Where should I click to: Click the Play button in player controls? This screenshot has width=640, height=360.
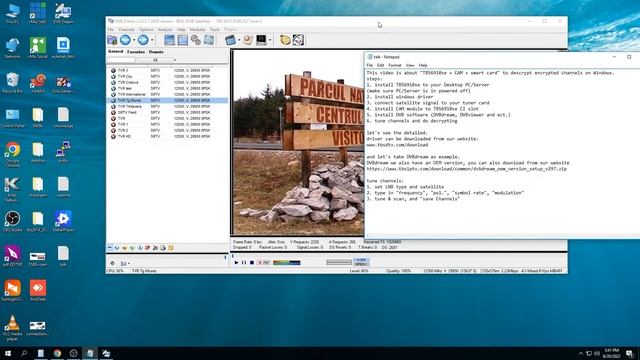[236, 262]
